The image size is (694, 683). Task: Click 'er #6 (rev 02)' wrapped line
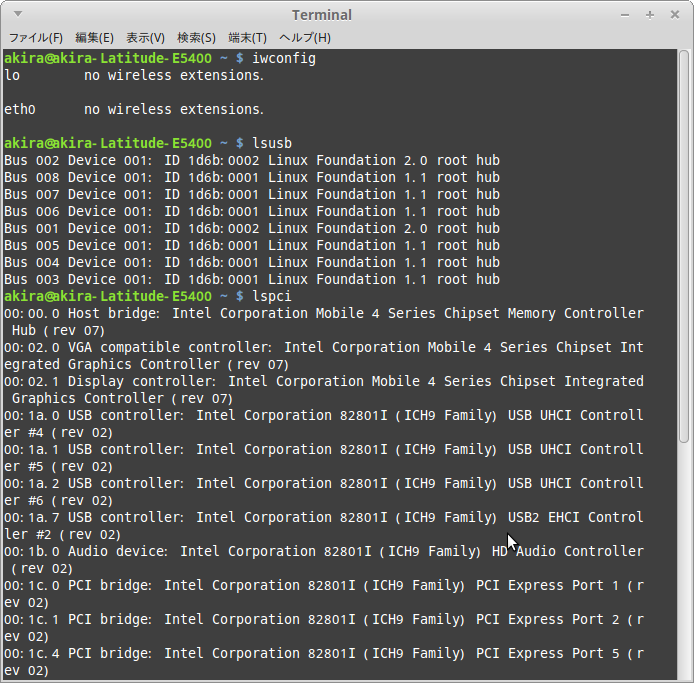coord(58,501)
